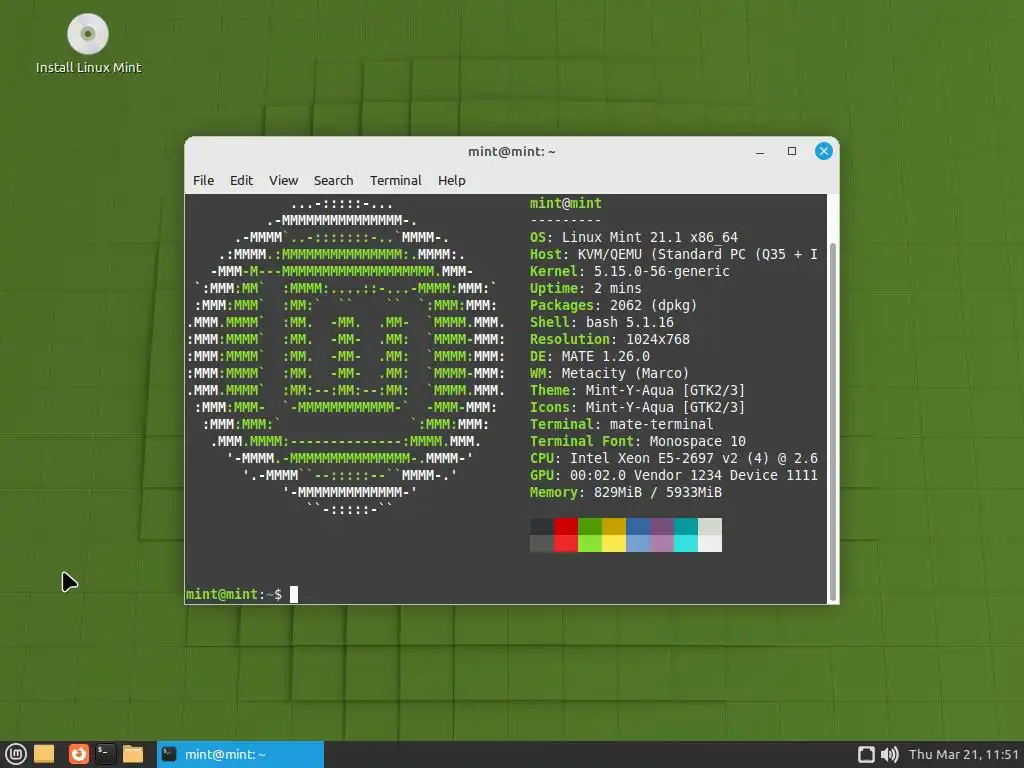Click the text 'OS: Linux Mint 21.1 x86_64'
Screen dimensions: 1024x768
[x=633, y=237]
